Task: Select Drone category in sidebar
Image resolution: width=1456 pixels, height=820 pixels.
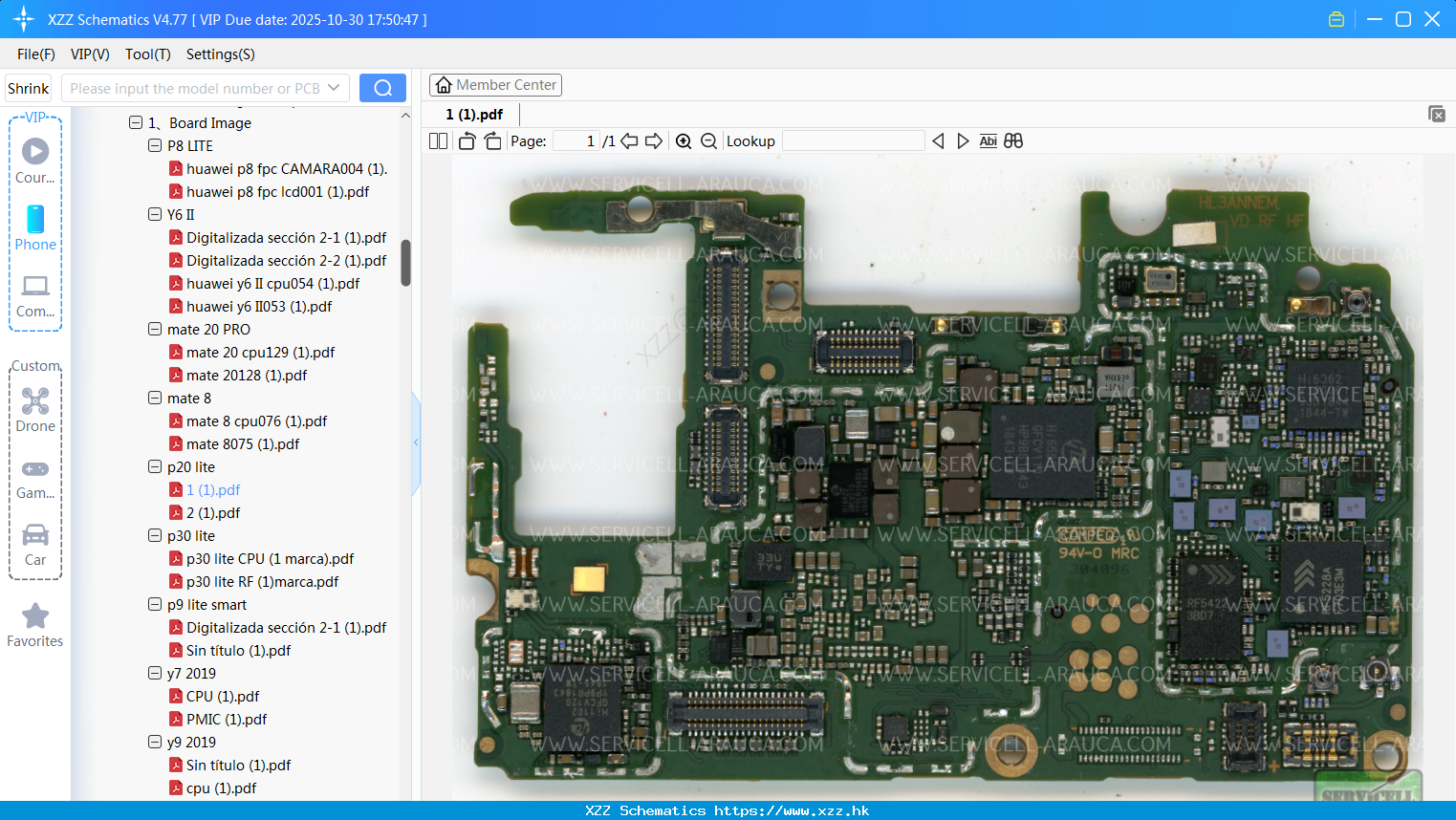Action: (35, 410)
